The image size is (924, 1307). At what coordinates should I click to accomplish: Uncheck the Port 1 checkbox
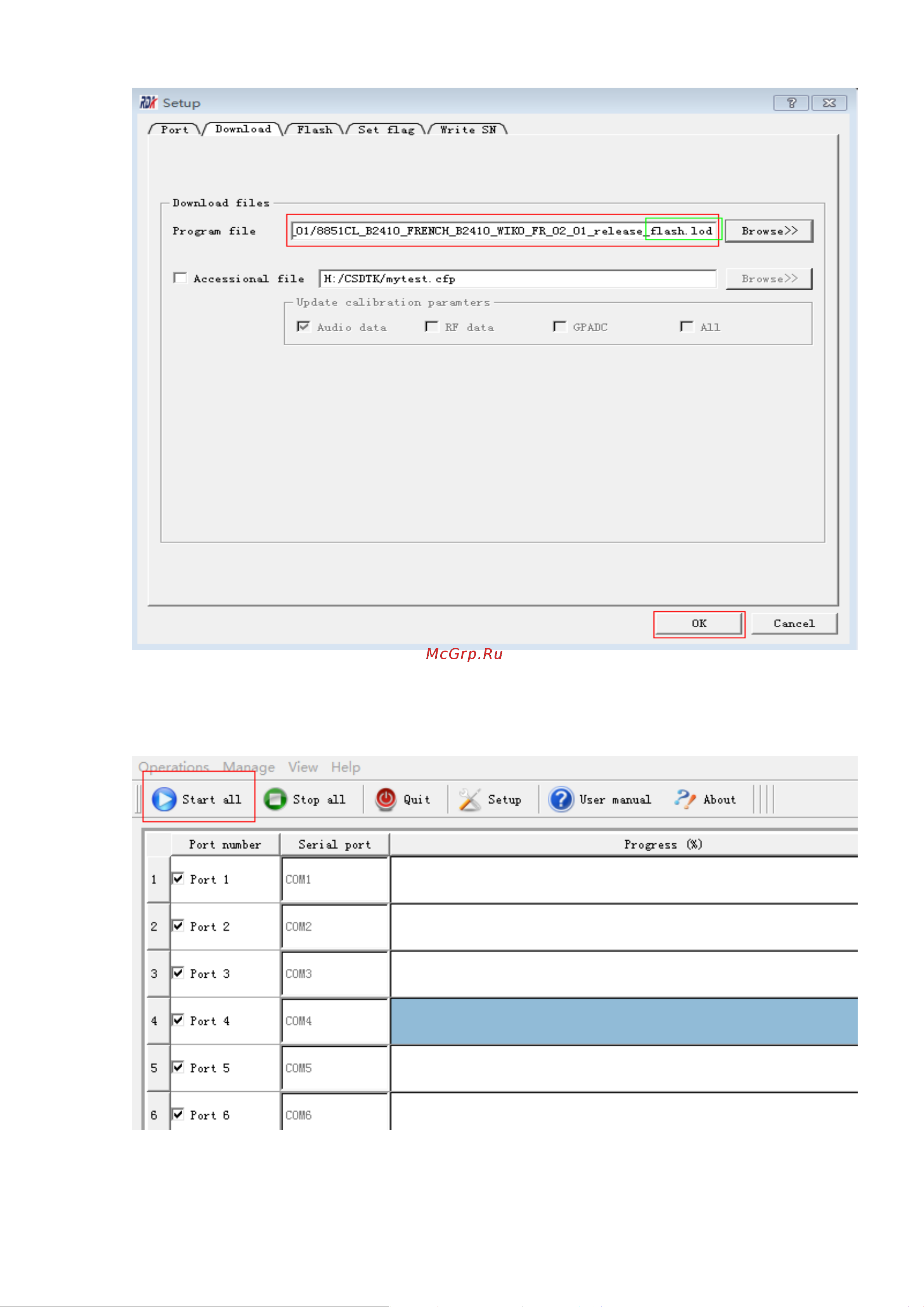(178, 878)
